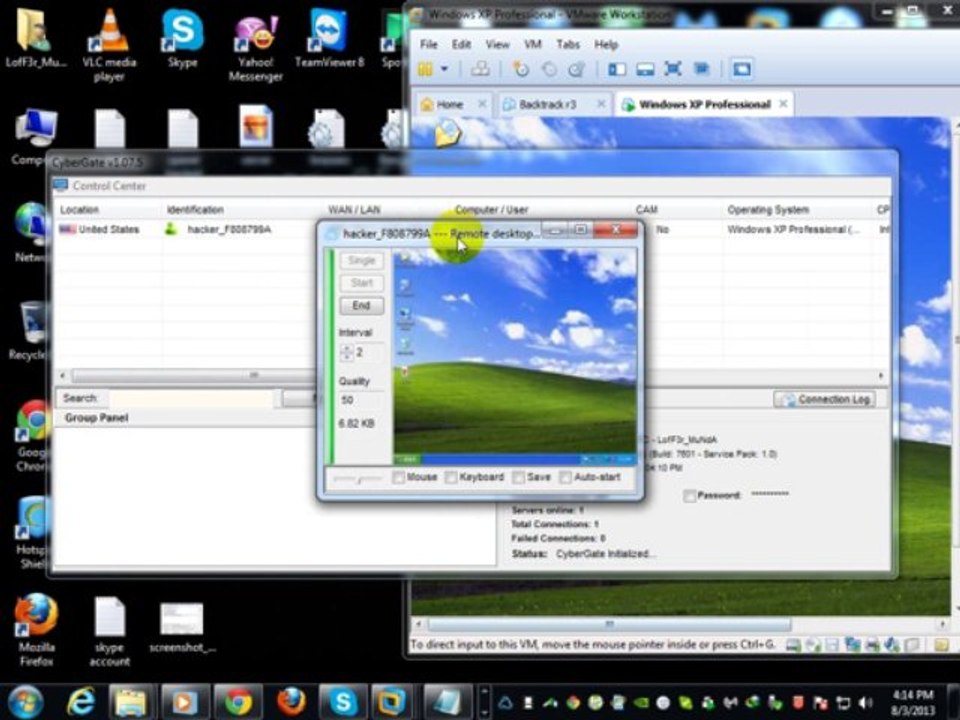
Task: Click the VMware snapshot take icon
Action: (521, 69)
